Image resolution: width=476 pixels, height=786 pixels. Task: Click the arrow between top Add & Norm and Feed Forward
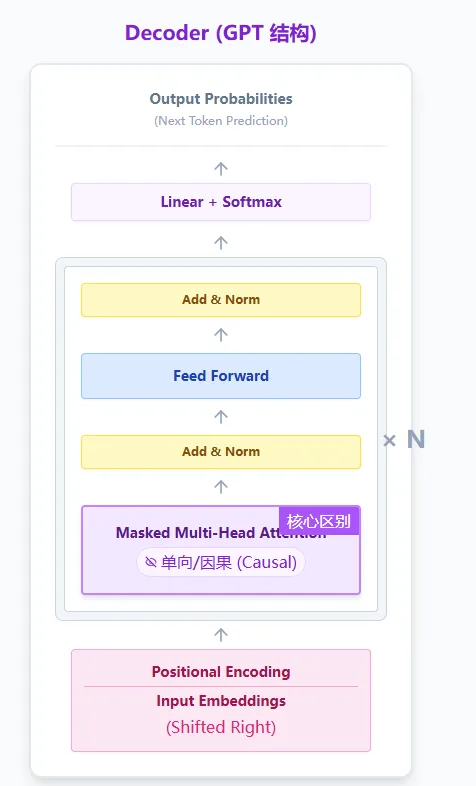tap(221, 335)
